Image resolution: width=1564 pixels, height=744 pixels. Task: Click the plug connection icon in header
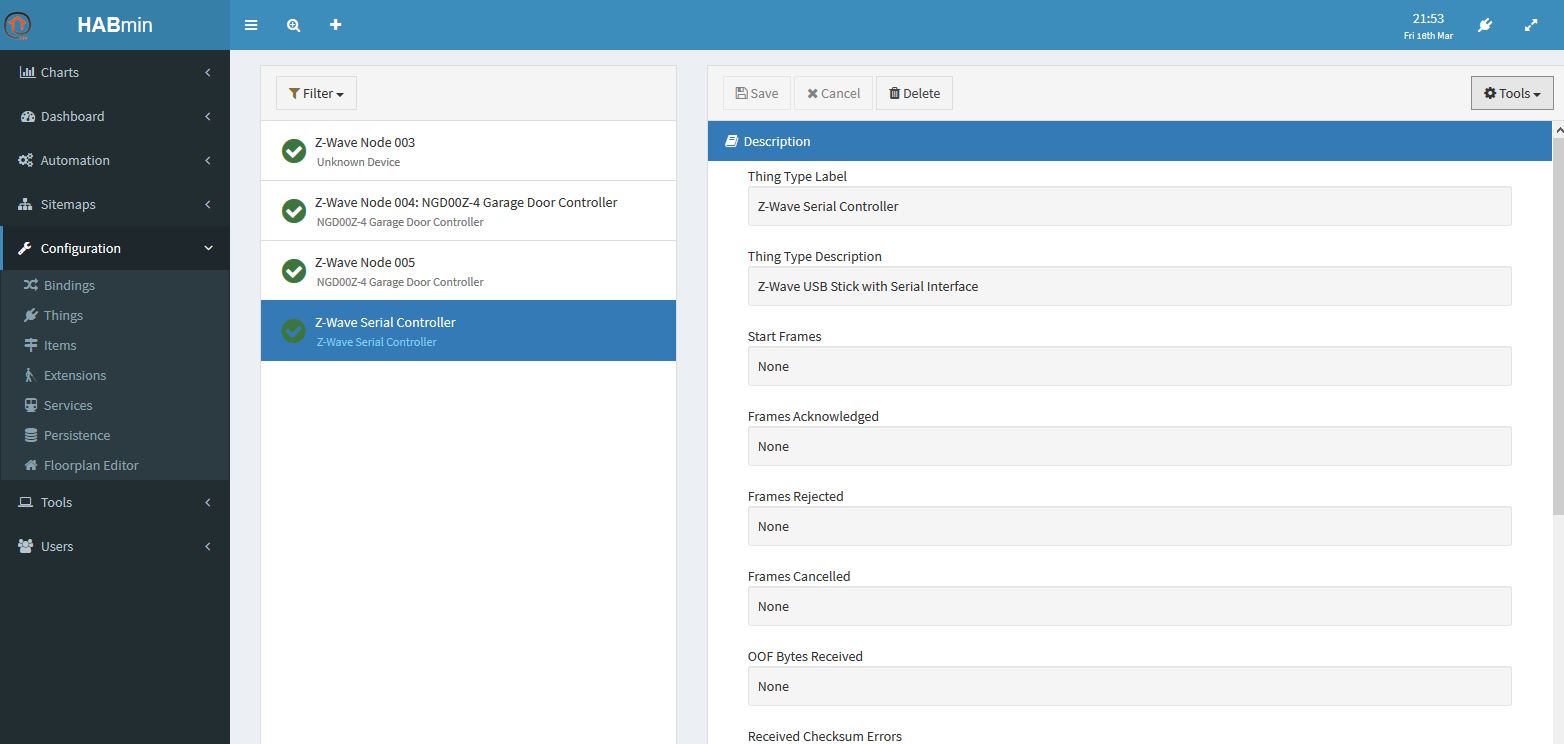[x=1485, y=25]
